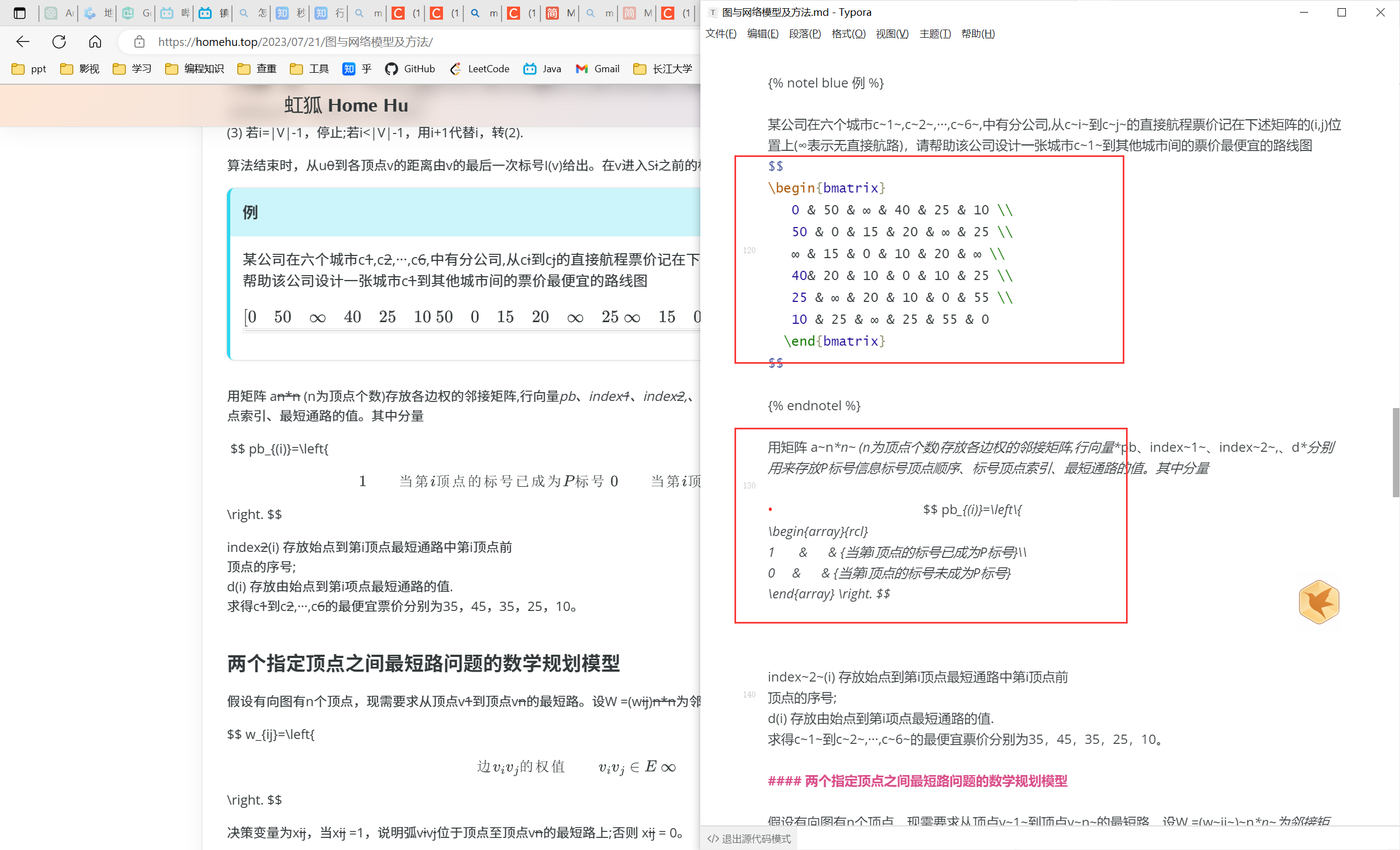Screen dimensions: 1400x850
Task: Click the browser address bar
Action: (x=295, y=42)
